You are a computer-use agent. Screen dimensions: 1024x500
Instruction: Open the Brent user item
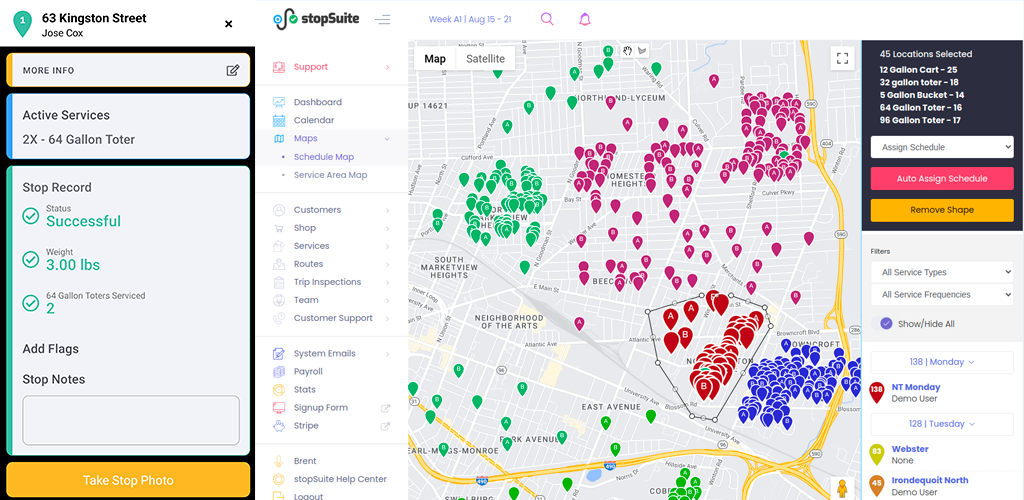[x=305, y=461]
